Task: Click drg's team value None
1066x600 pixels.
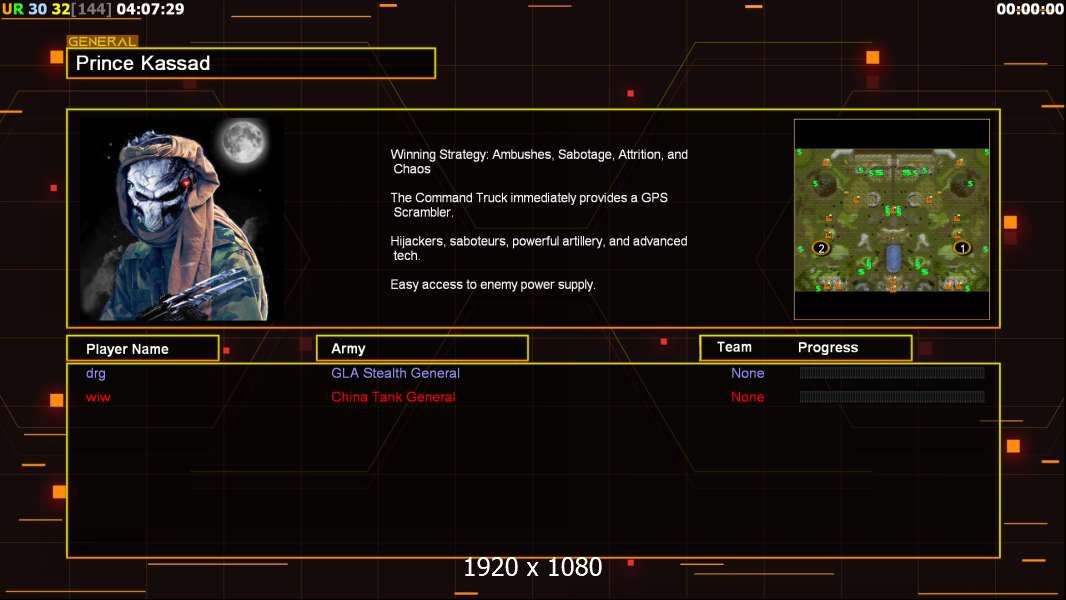Action: (747, 373)
